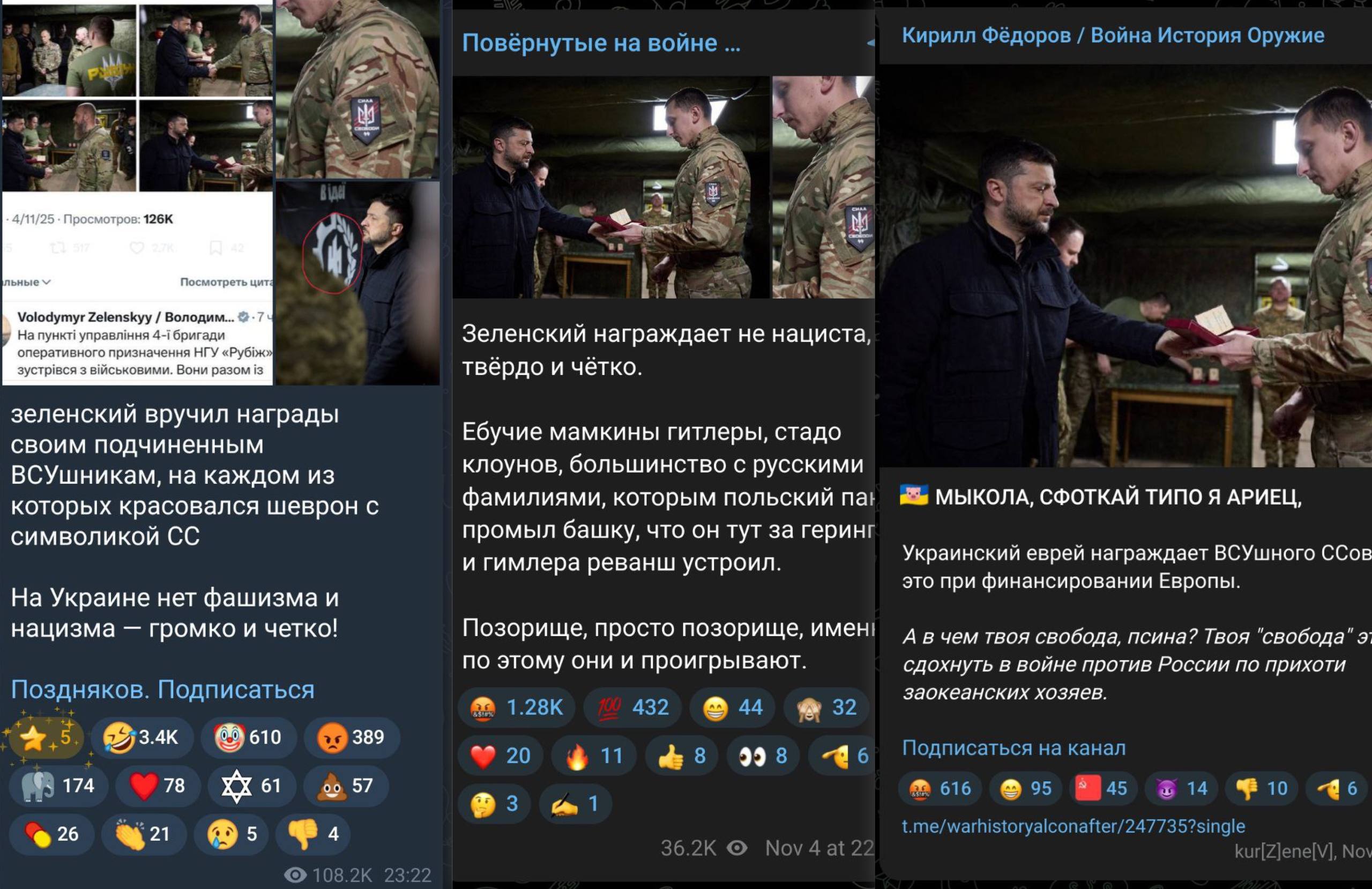Click the hundred points reaction with 432

tap(632, 707)
